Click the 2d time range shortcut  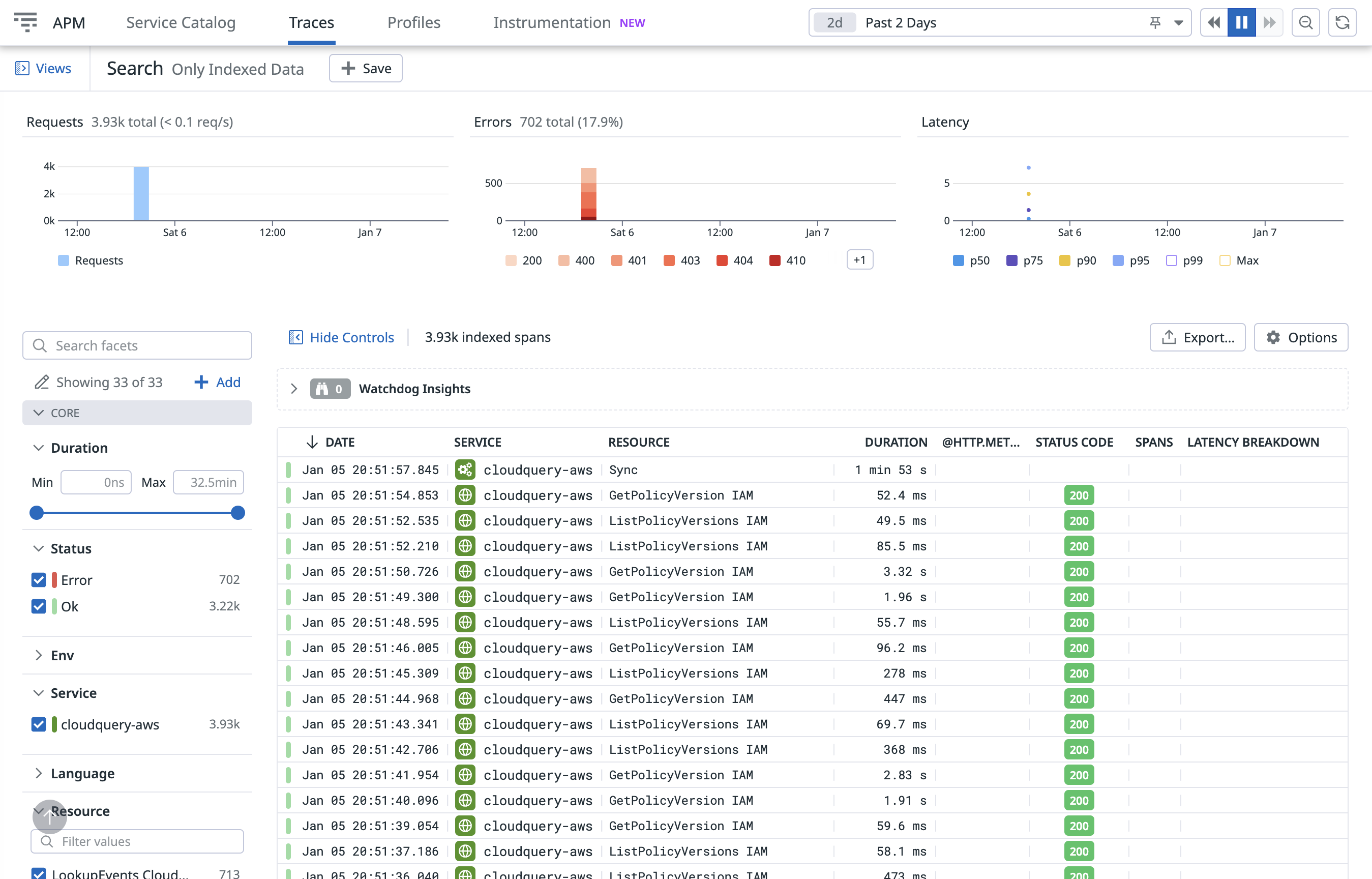point(834,22)
